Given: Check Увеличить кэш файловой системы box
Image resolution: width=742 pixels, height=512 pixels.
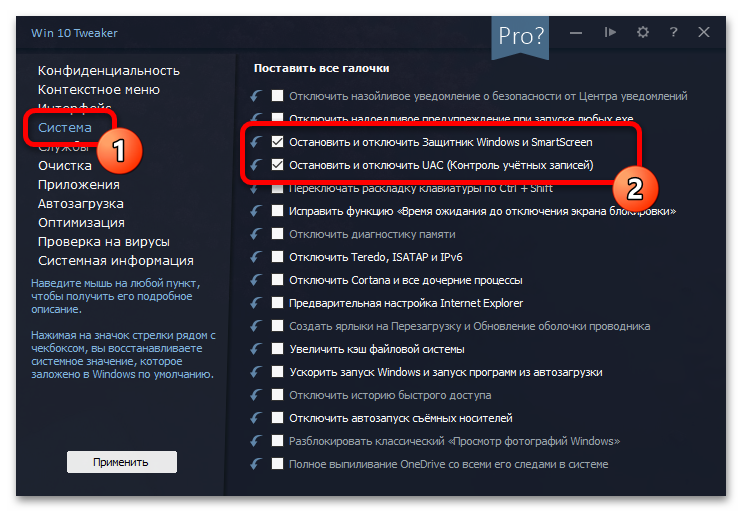Looking at the screenshot, I should click(277, 349).
